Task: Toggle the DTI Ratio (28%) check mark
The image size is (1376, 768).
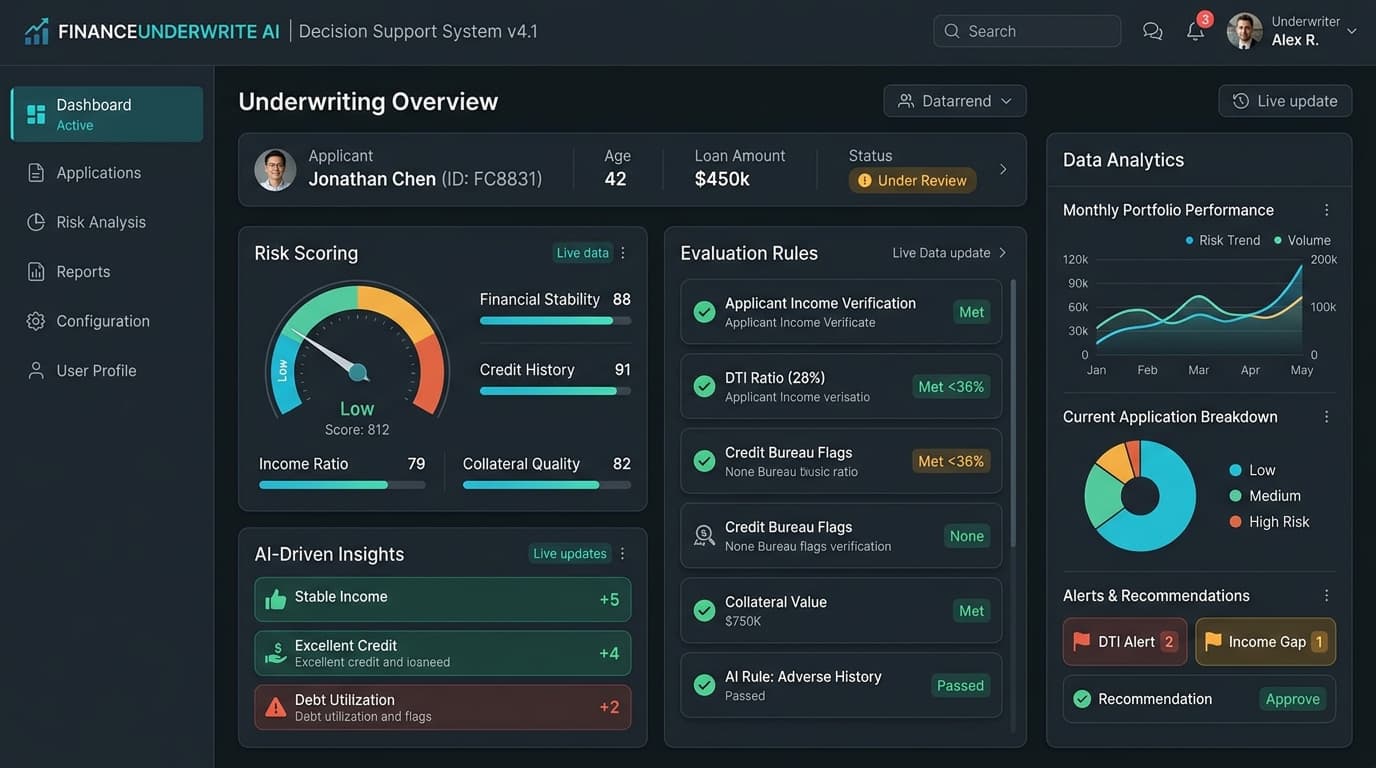Action: point(704,386)
